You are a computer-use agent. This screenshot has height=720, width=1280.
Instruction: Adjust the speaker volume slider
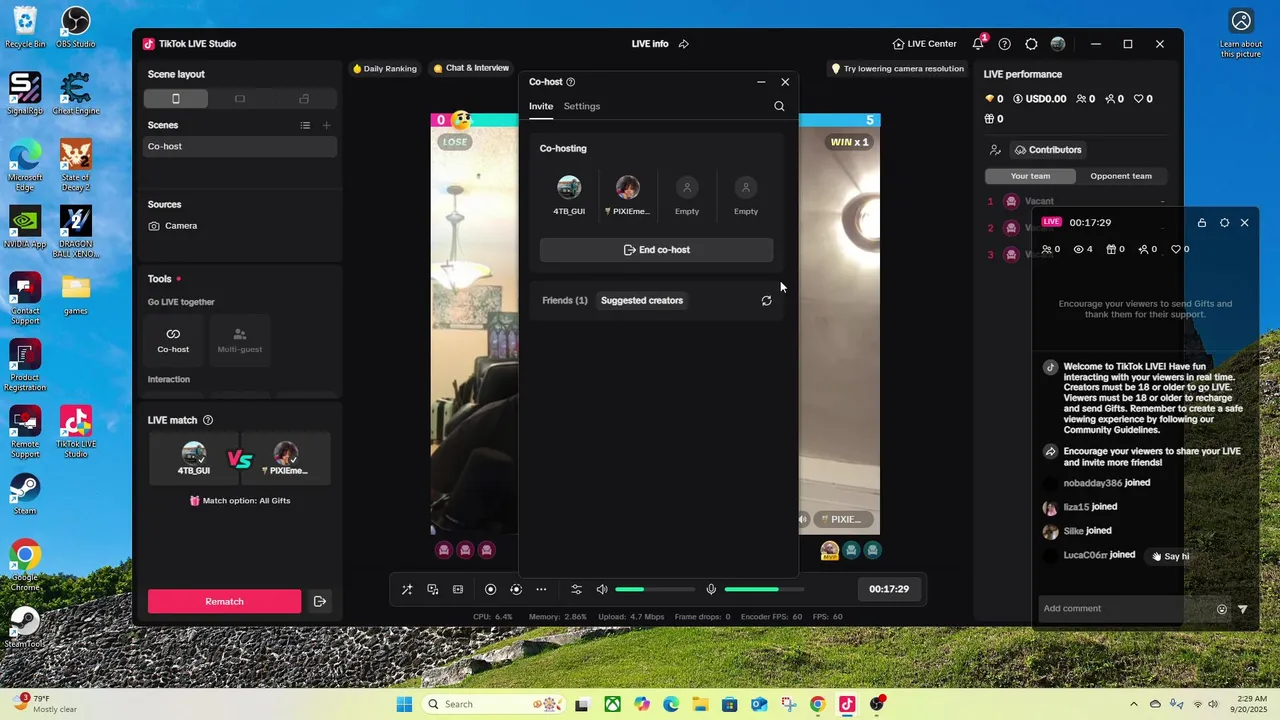[x=655, y=590]
